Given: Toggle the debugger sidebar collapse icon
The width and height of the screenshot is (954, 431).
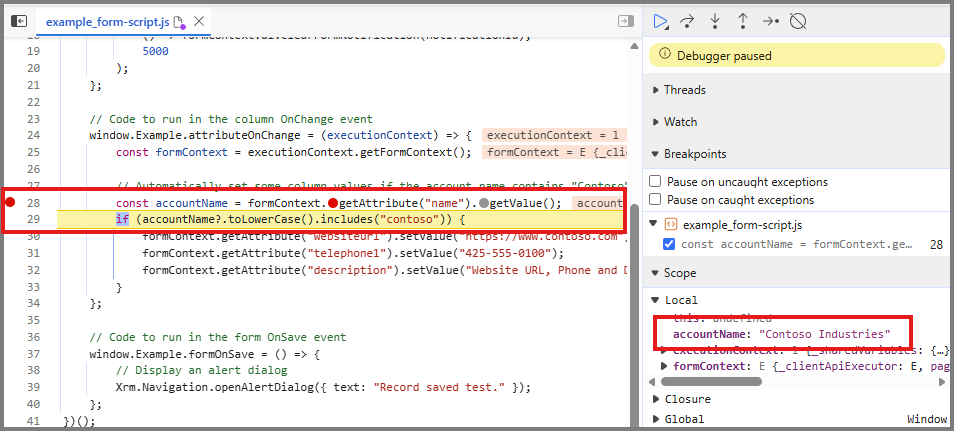Looking at the screenshot, I should click(x=625, y=21).
